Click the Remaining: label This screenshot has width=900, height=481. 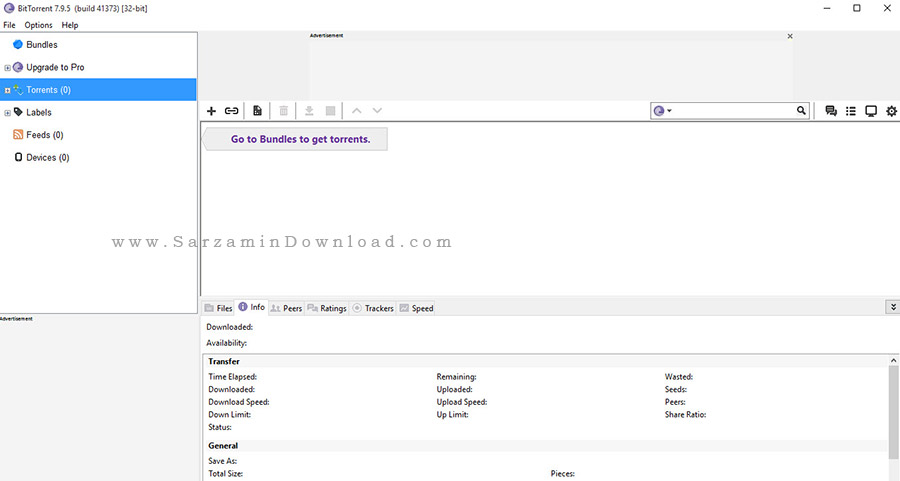[x=456, y=377]
